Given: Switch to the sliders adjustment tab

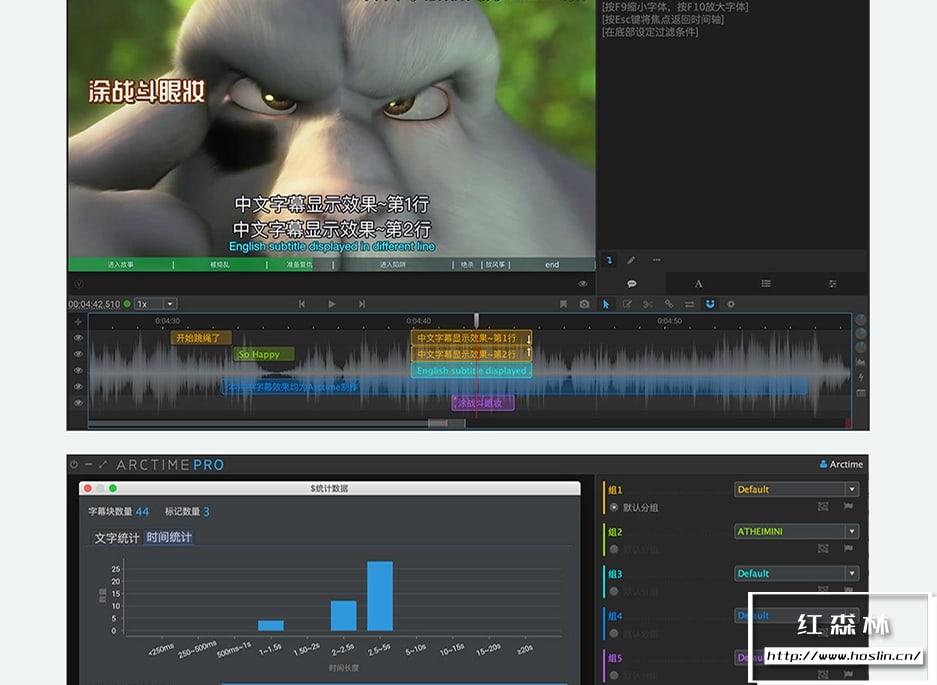Looking at the screenshot, I should point(832,283).
